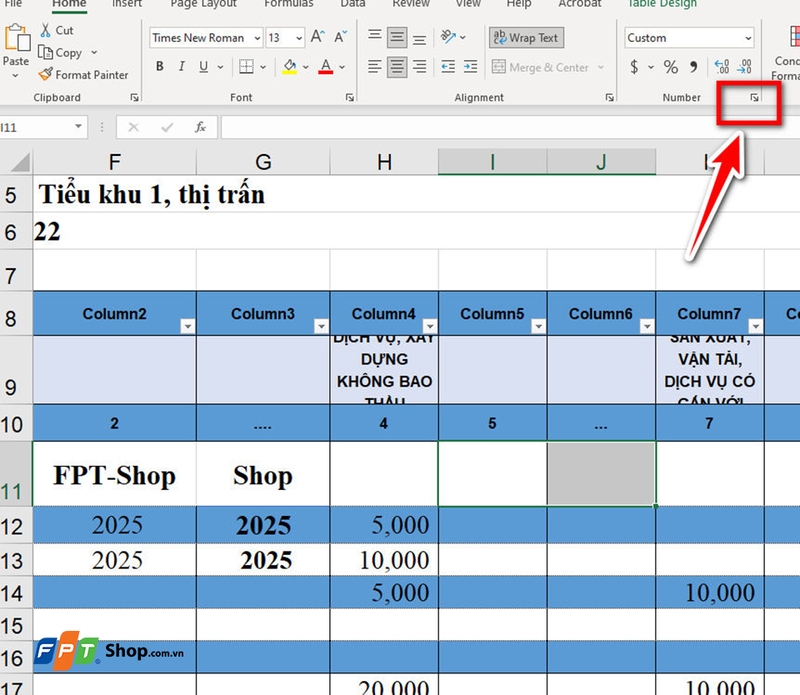Click the Accounting Number Format dollar icon

[x=633, y=66]
